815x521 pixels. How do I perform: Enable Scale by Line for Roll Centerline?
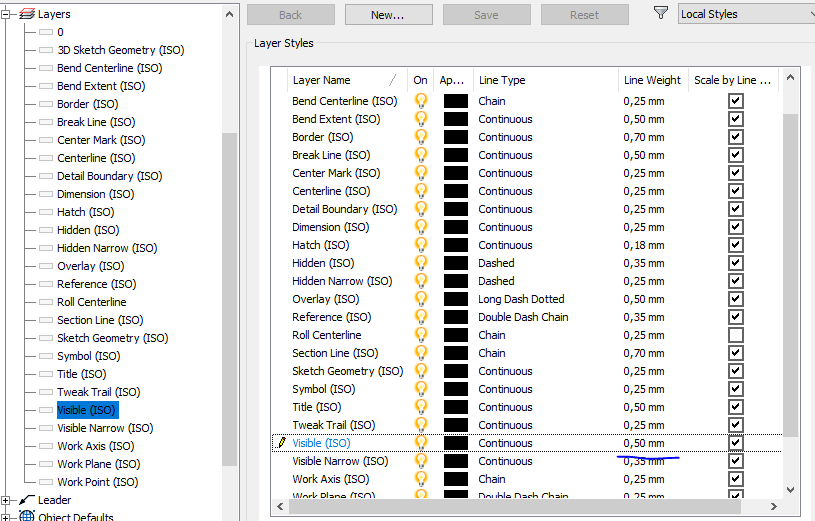point(735,335)
